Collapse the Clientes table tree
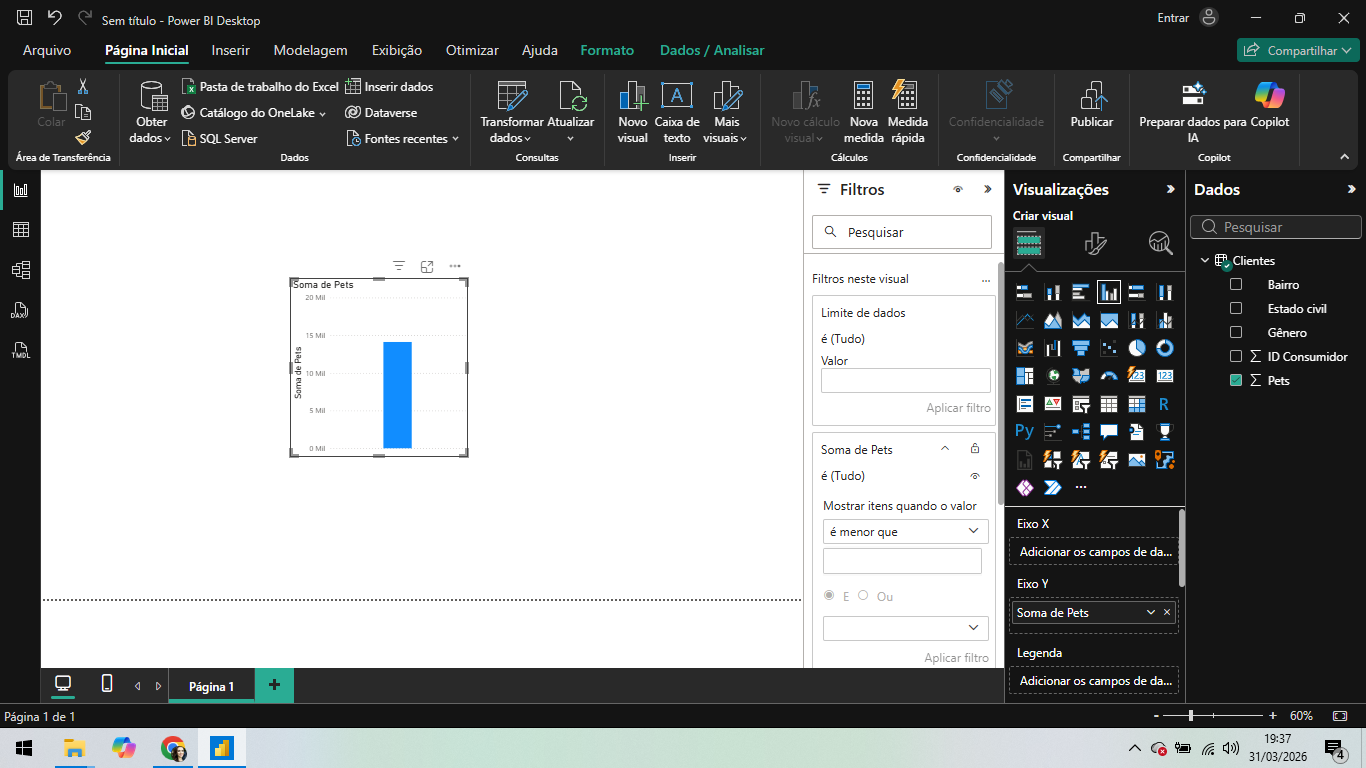 click(x=1205, y=261)
